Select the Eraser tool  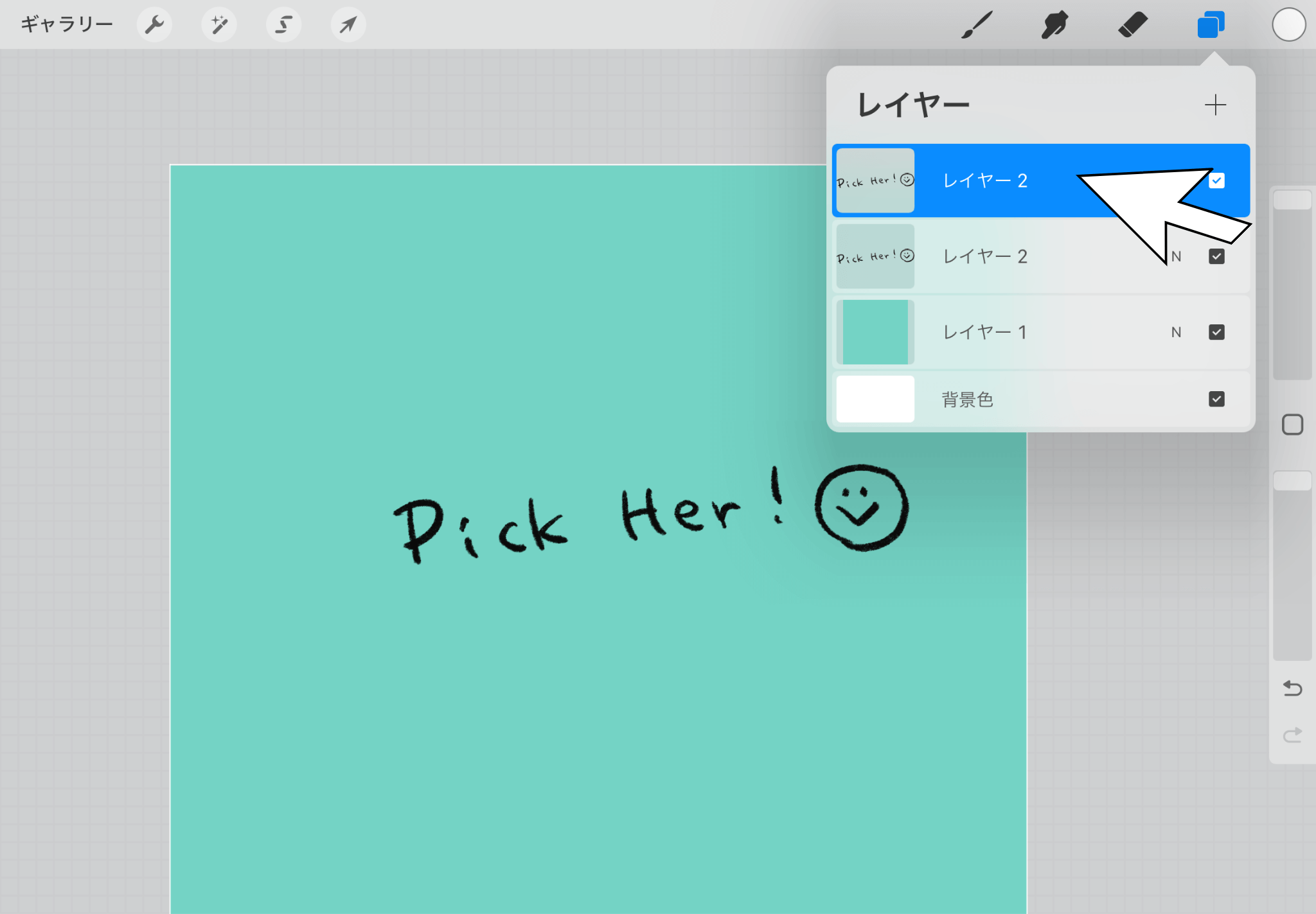click(1132, 25)
